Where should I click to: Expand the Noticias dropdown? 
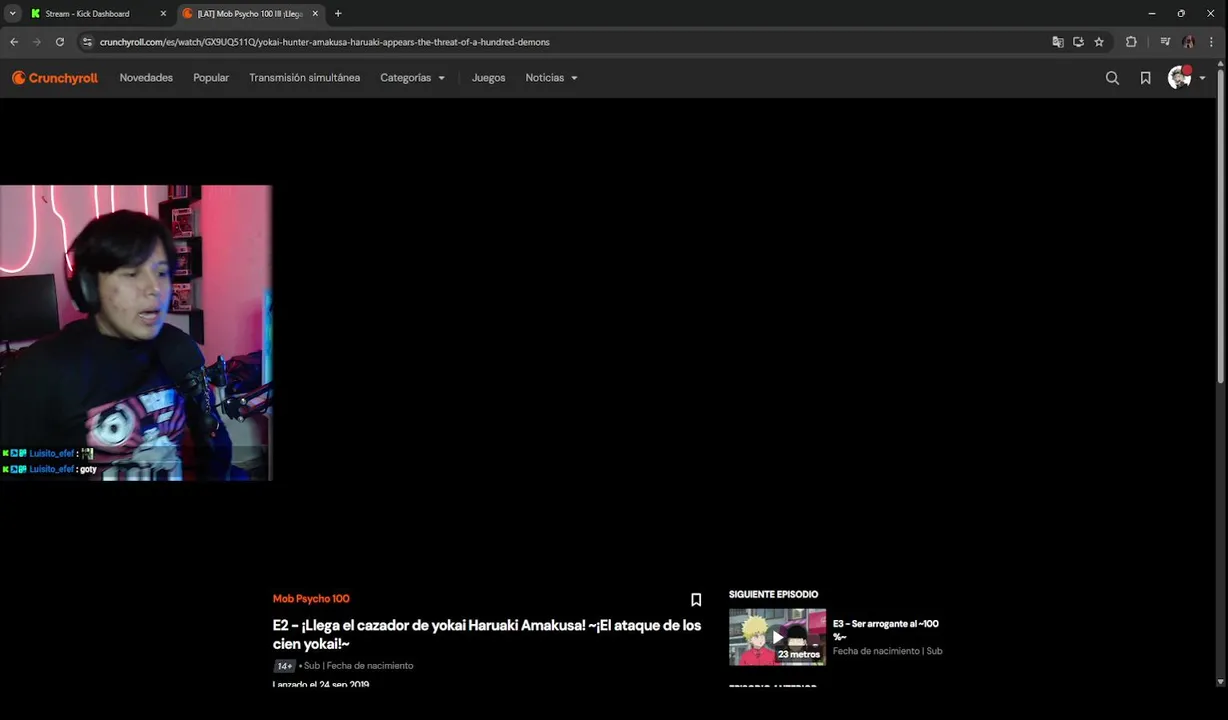551,78
